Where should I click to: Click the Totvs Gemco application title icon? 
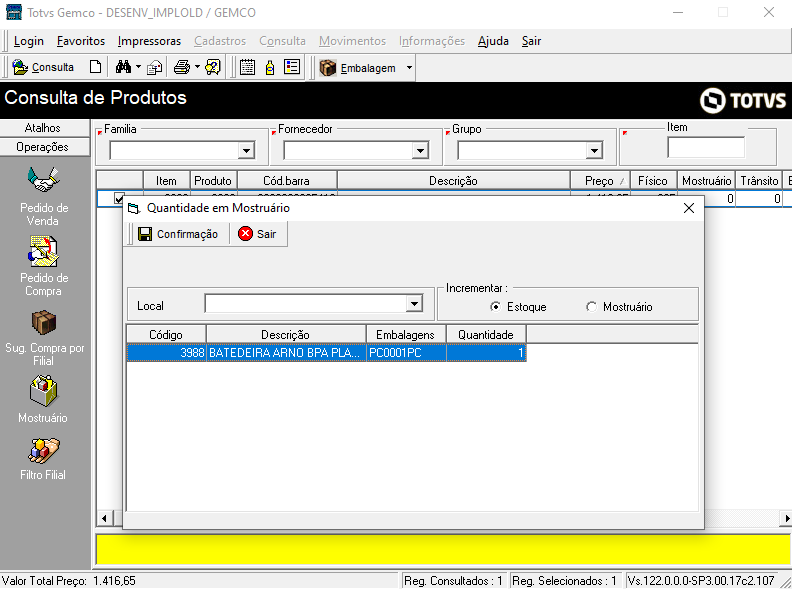click(x=14, y=12)
